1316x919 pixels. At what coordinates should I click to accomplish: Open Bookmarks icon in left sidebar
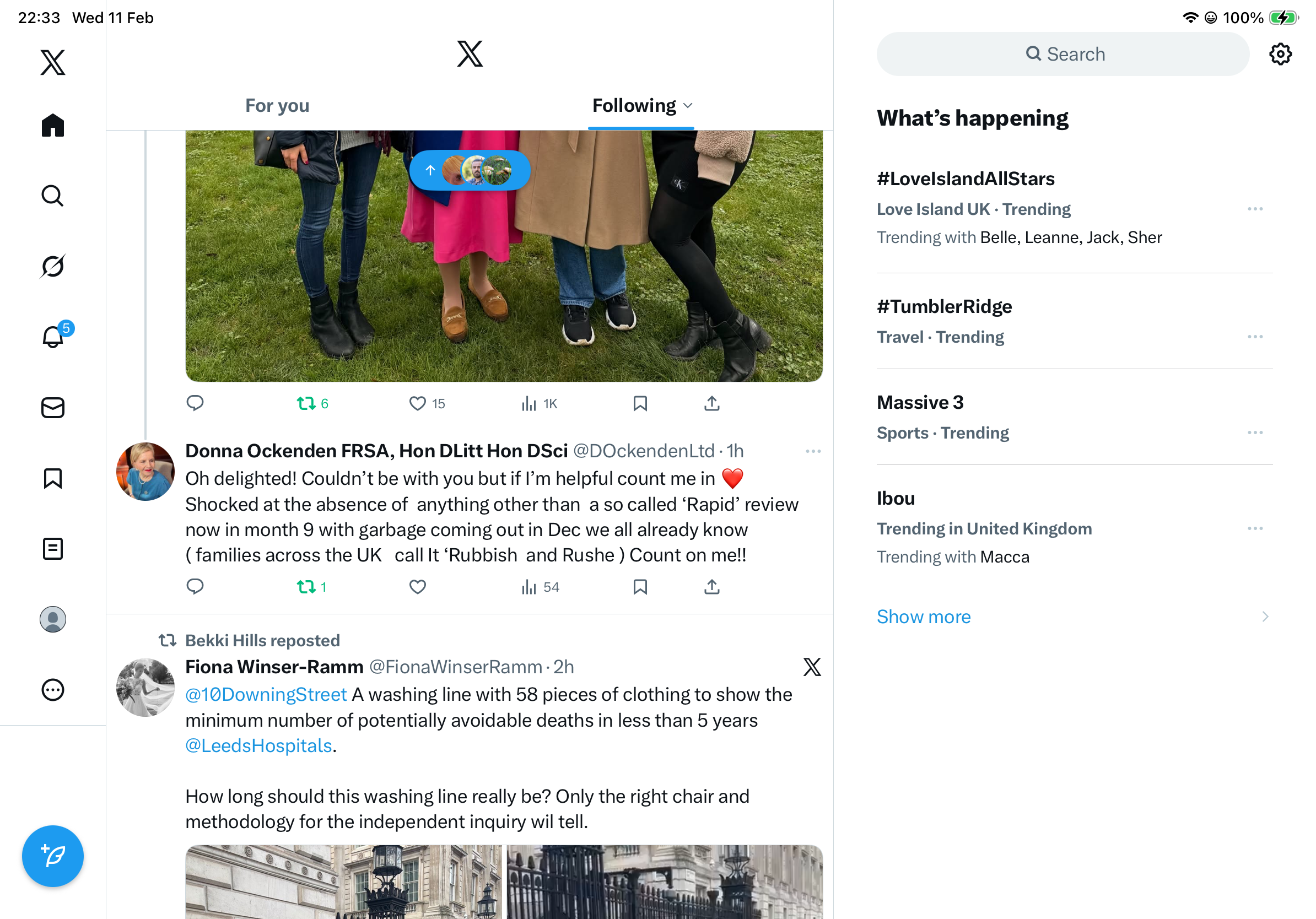[x=53, y=478]
